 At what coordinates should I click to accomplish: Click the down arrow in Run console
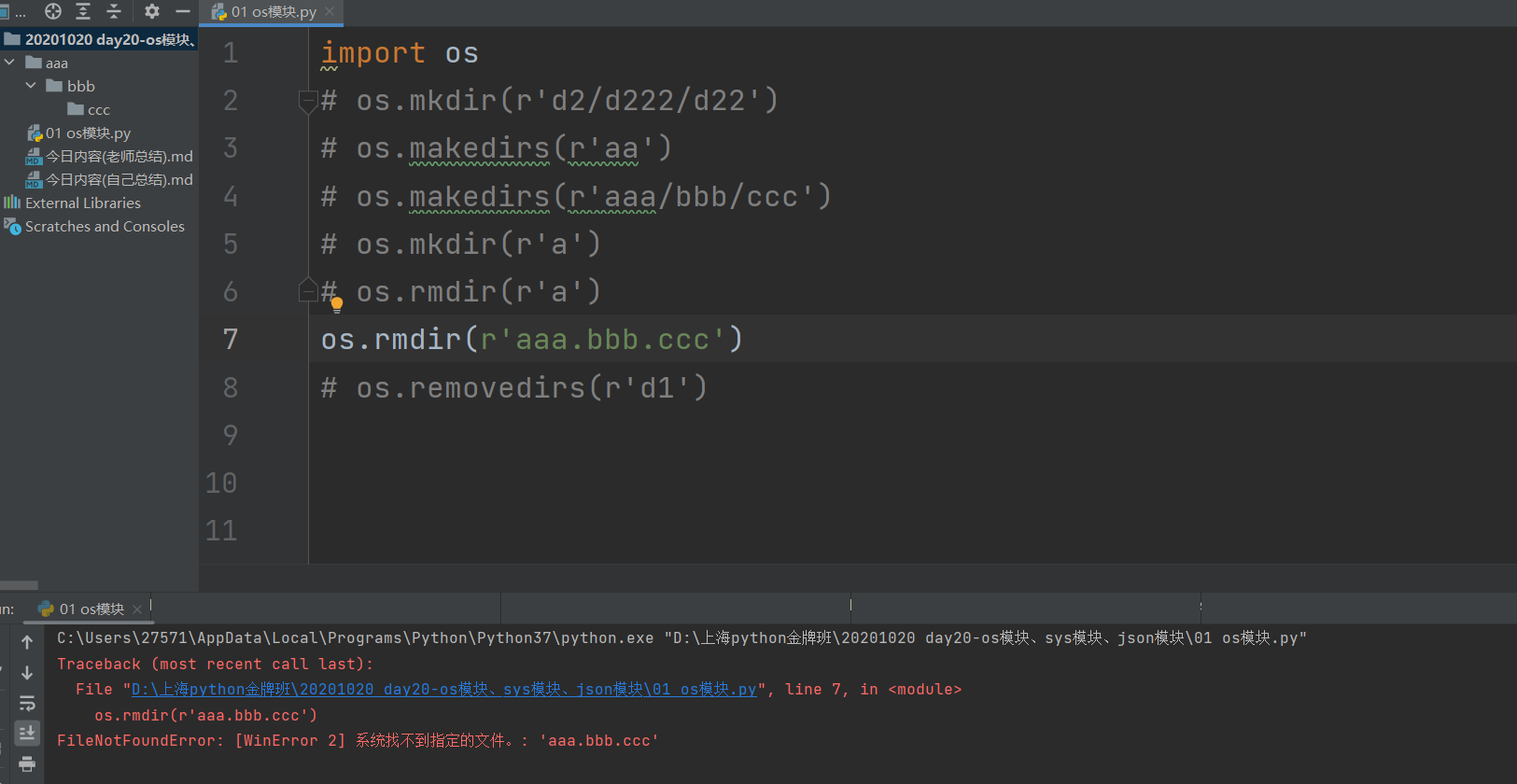[x=27, y=673]
